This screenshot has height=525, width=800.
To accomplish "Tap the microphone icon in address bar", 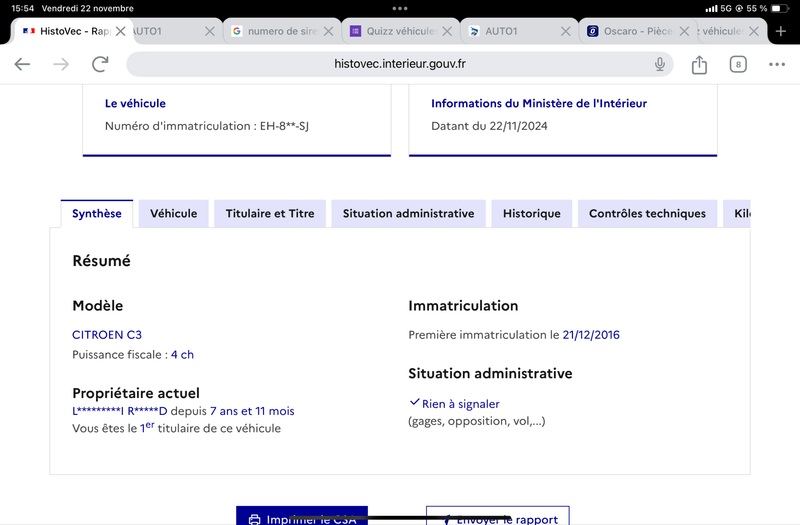I will coord(660,64).
